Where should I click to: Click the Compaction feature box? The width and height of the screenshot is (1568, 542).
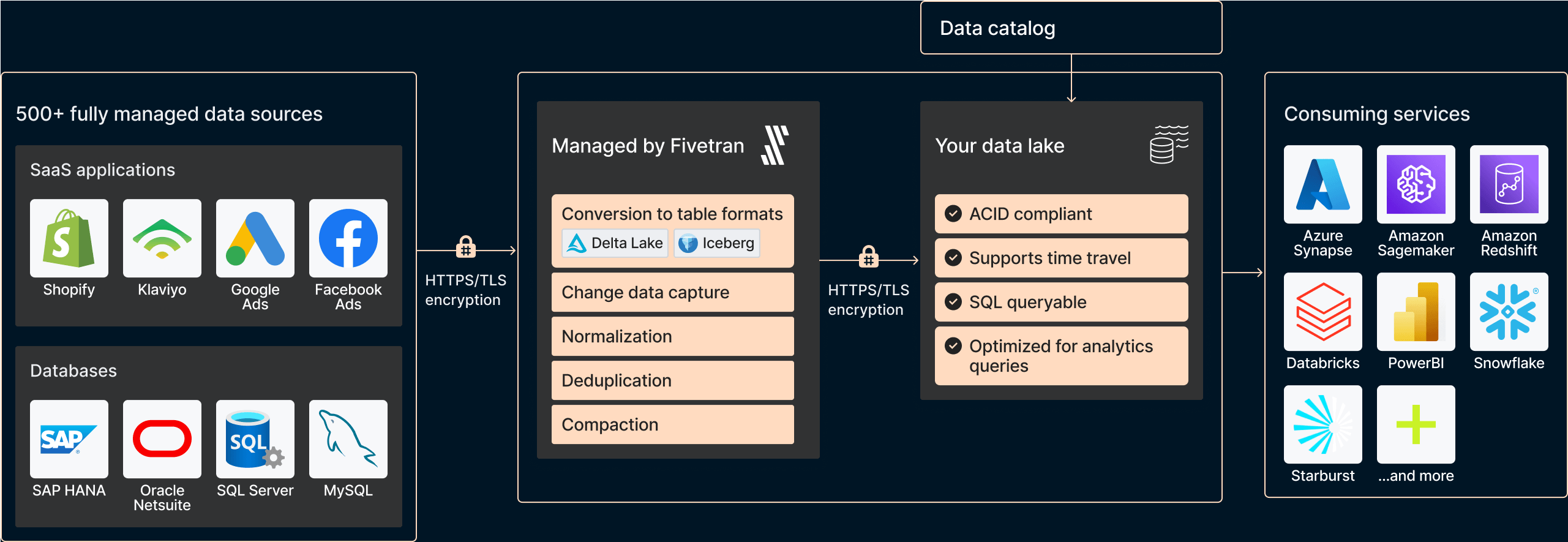672,424
